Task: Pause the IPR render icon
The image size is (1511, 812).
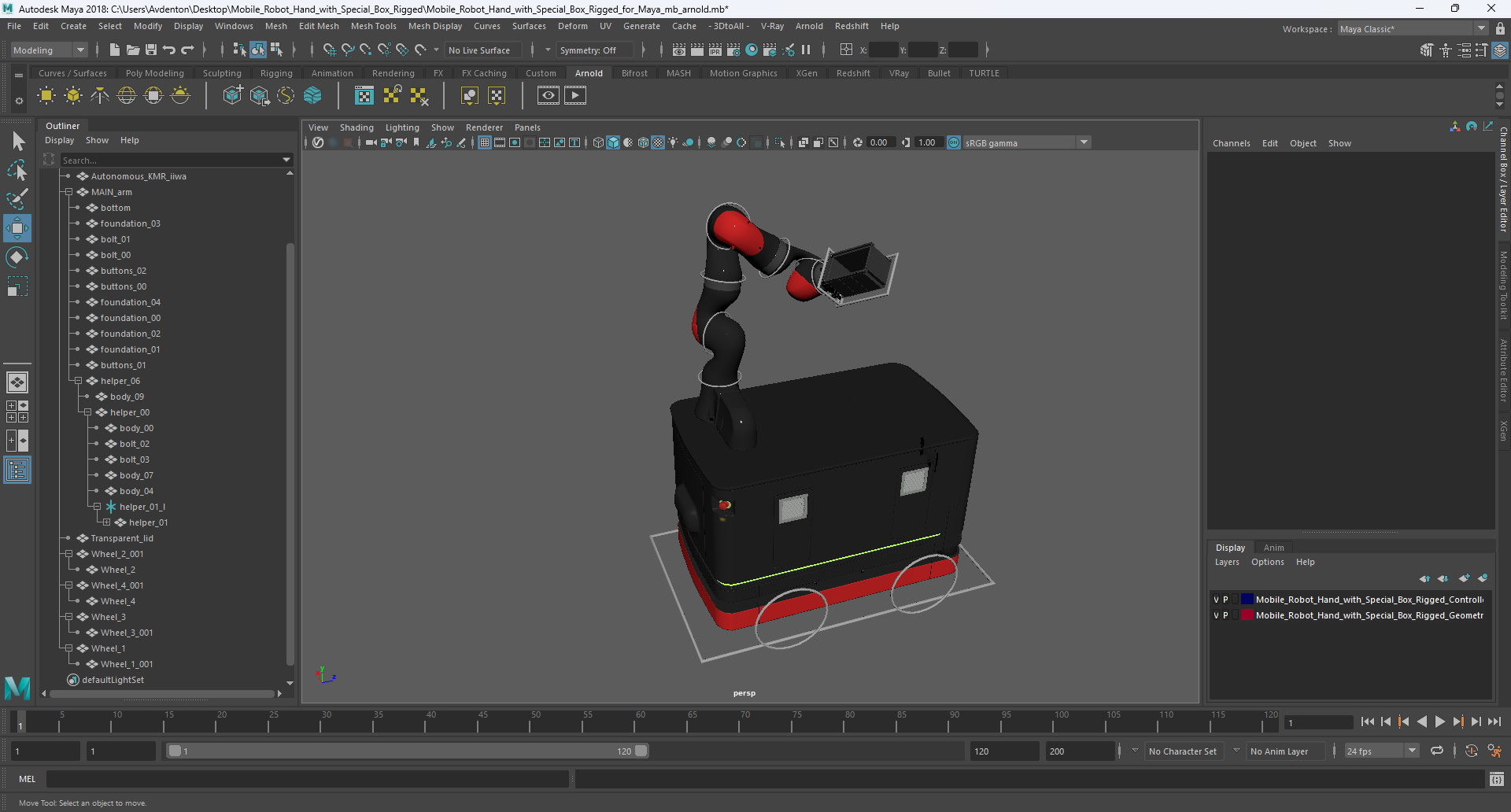Action: (806, 50)
